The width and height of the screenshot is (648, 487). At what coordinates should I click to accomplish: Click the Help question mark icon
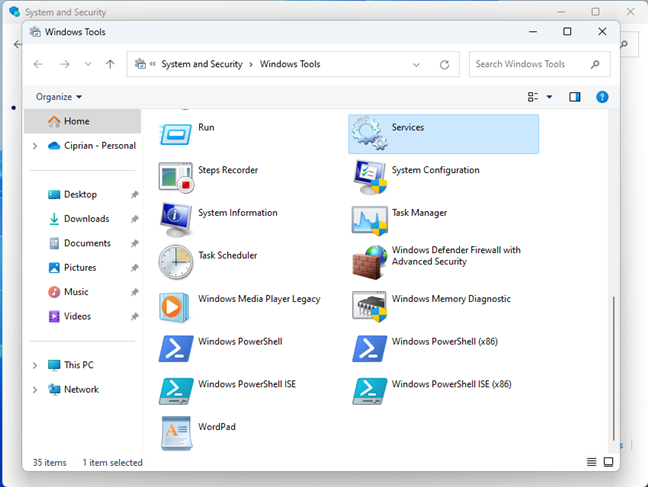(602, 97)
